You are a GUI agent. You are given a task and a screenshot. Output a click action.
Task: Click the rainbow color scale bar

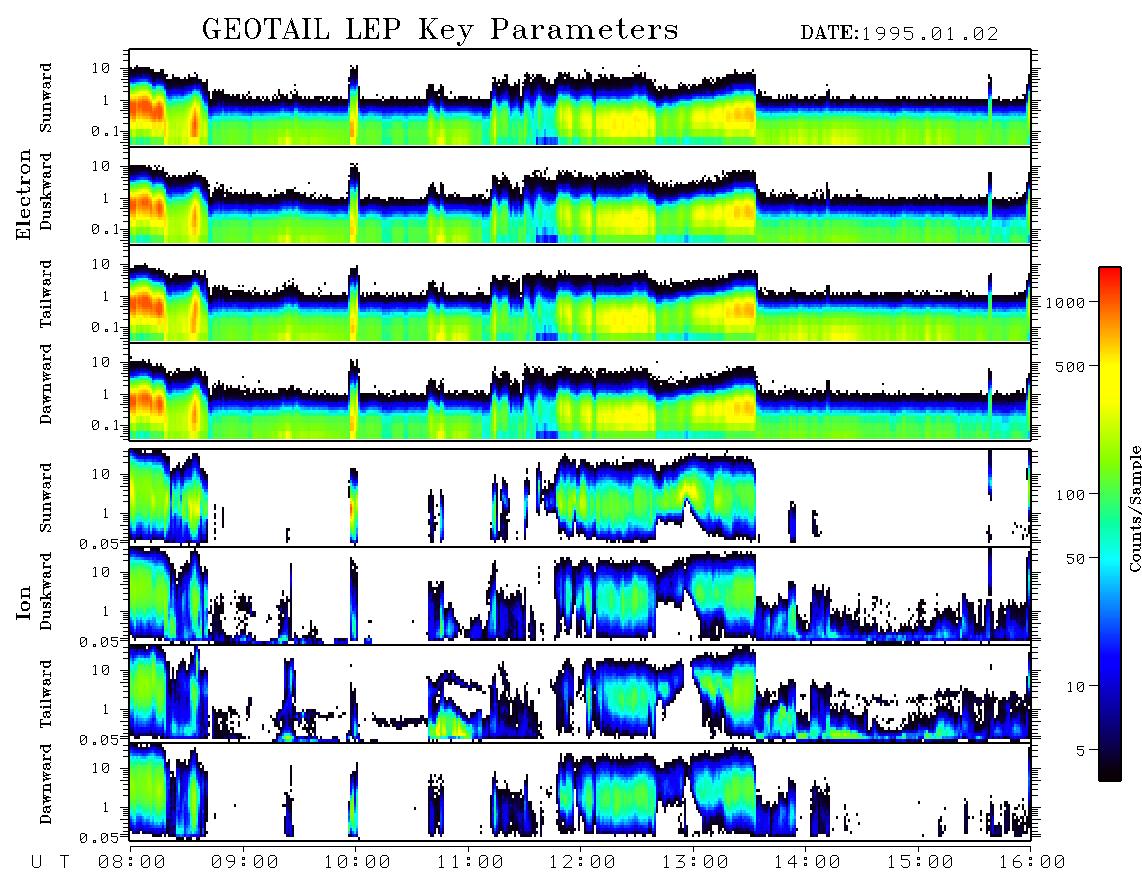click(1109, 524)
